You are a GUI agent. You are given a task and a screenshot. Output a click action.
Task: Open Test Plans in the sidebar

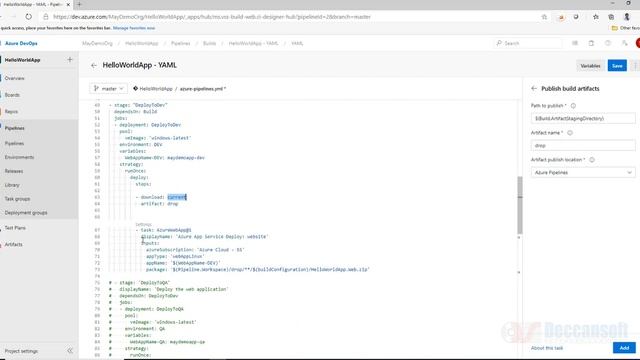tap(15, 228)
